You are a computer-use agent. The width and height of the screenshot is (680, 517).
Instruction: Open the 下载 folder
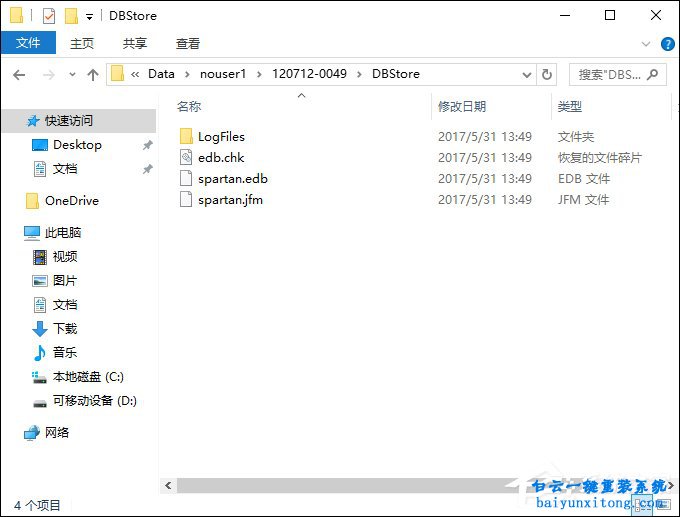(65, 329)
